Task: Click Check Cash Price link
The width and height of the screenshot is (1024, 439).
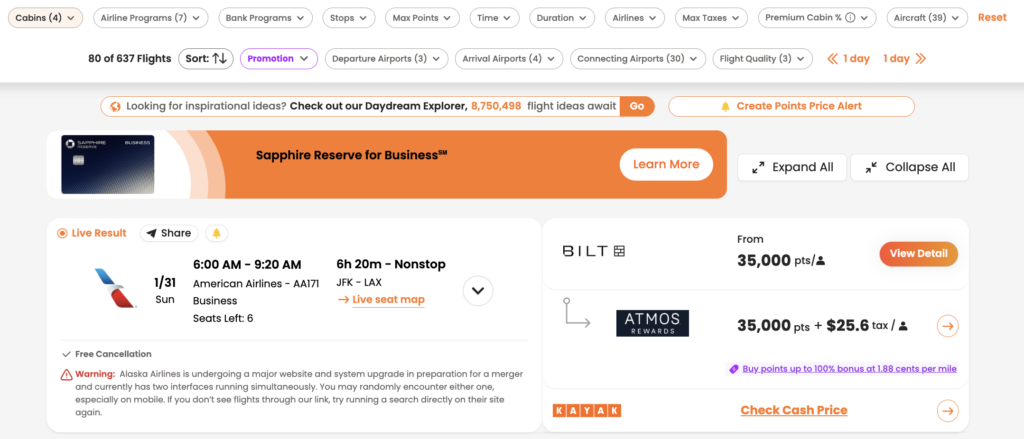Action: pos(793,410)
